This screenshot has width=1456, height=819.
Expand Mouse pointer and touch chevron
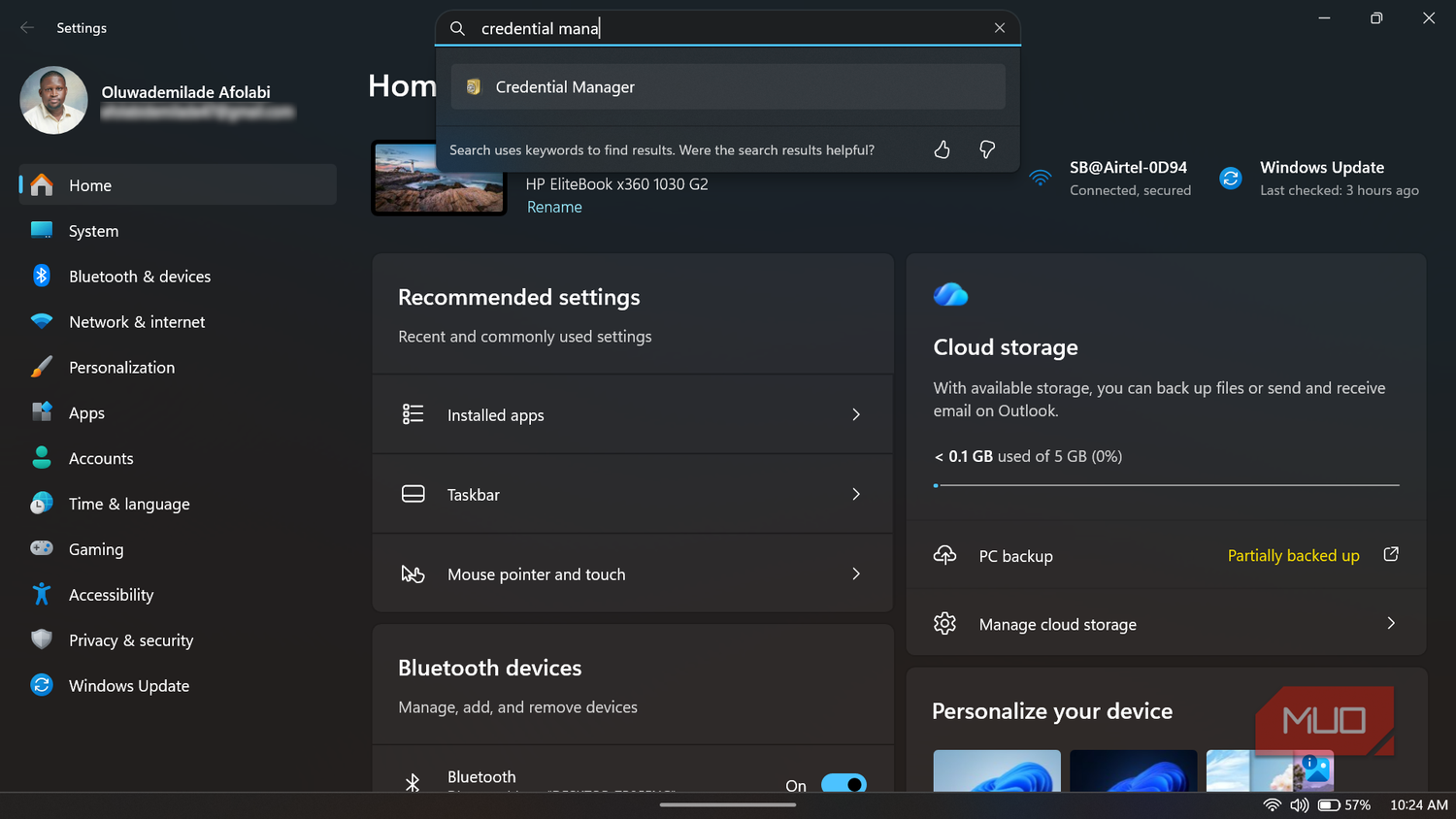pos(856,573)
